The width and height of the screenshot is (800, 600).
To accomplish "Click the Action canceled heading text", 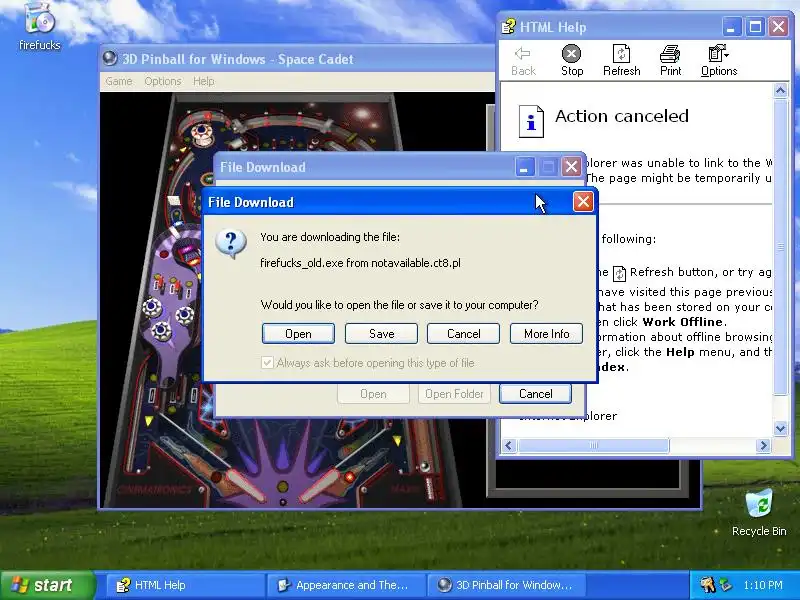I will click(621, 116).
